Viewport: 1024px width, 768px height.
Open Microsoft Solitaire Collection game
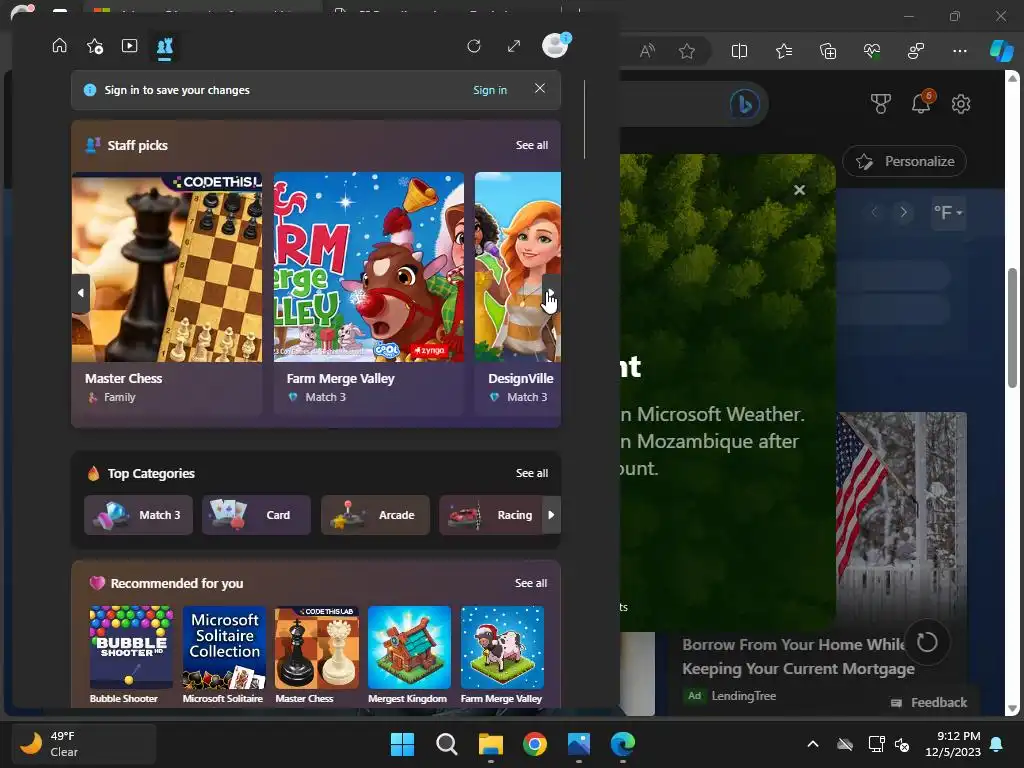click(224, 654)
